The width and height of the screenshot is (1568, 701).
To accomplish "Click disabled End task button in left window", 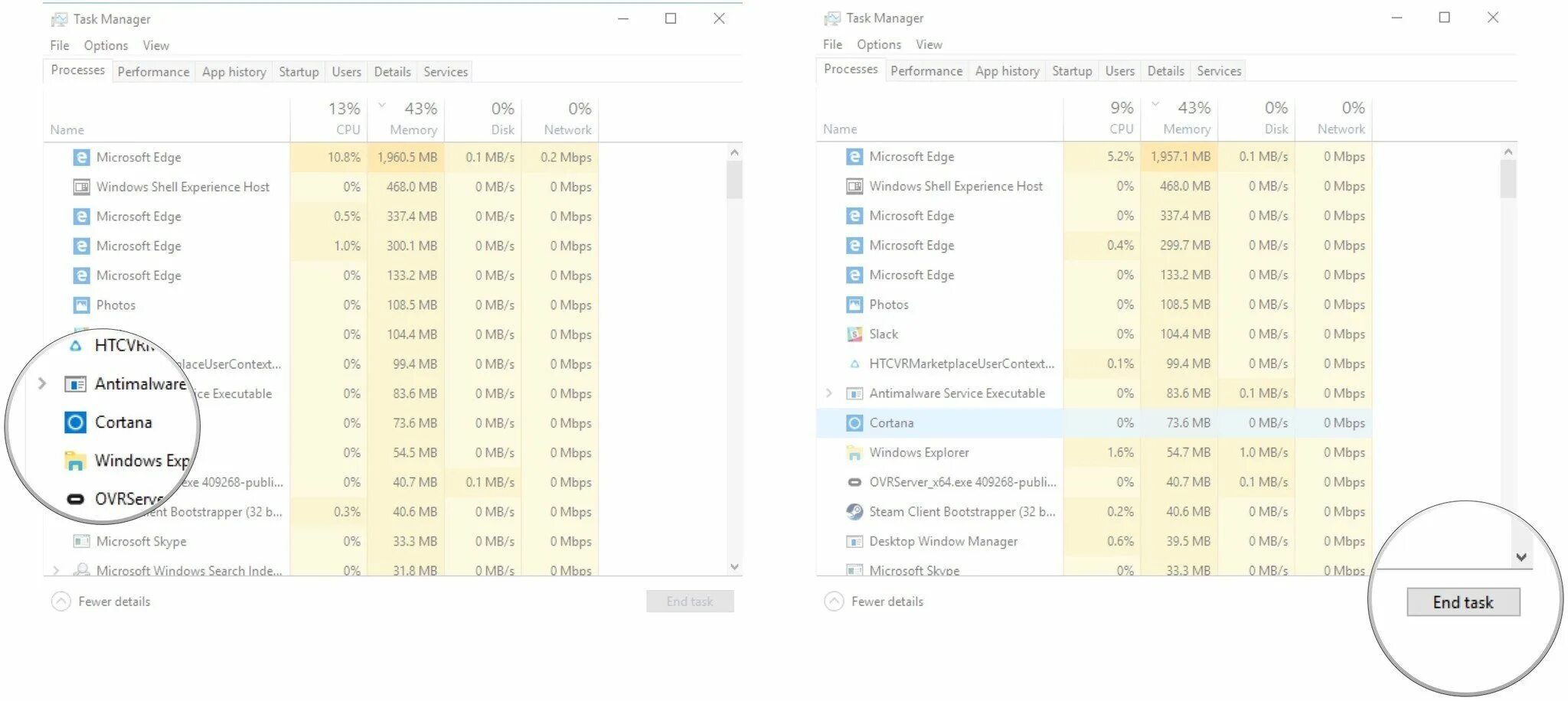I will pyautogui.click(x=690, y=602).
